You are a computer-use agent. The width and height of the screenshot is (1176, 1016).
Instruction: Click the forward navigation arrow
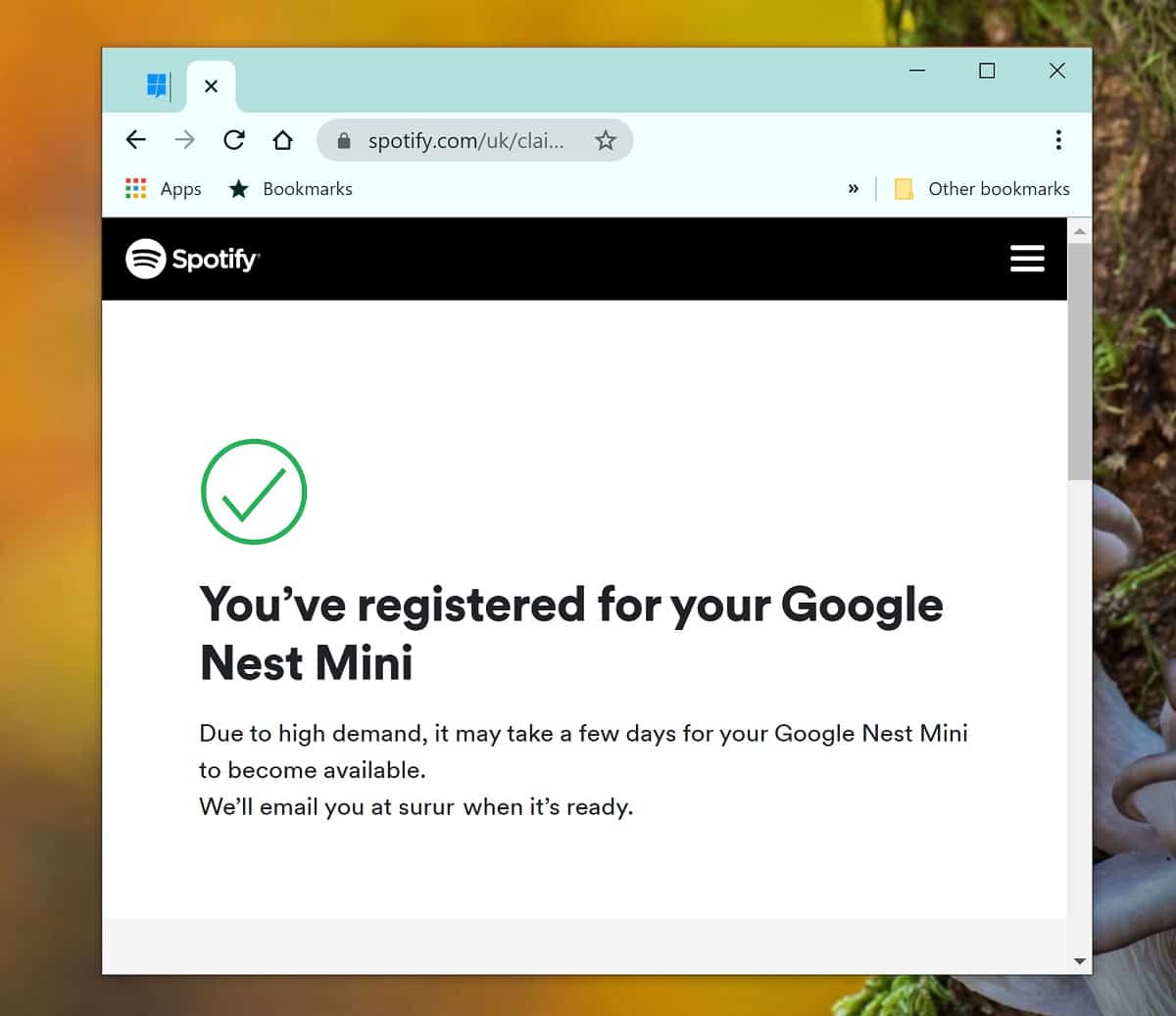click(184, 140)
